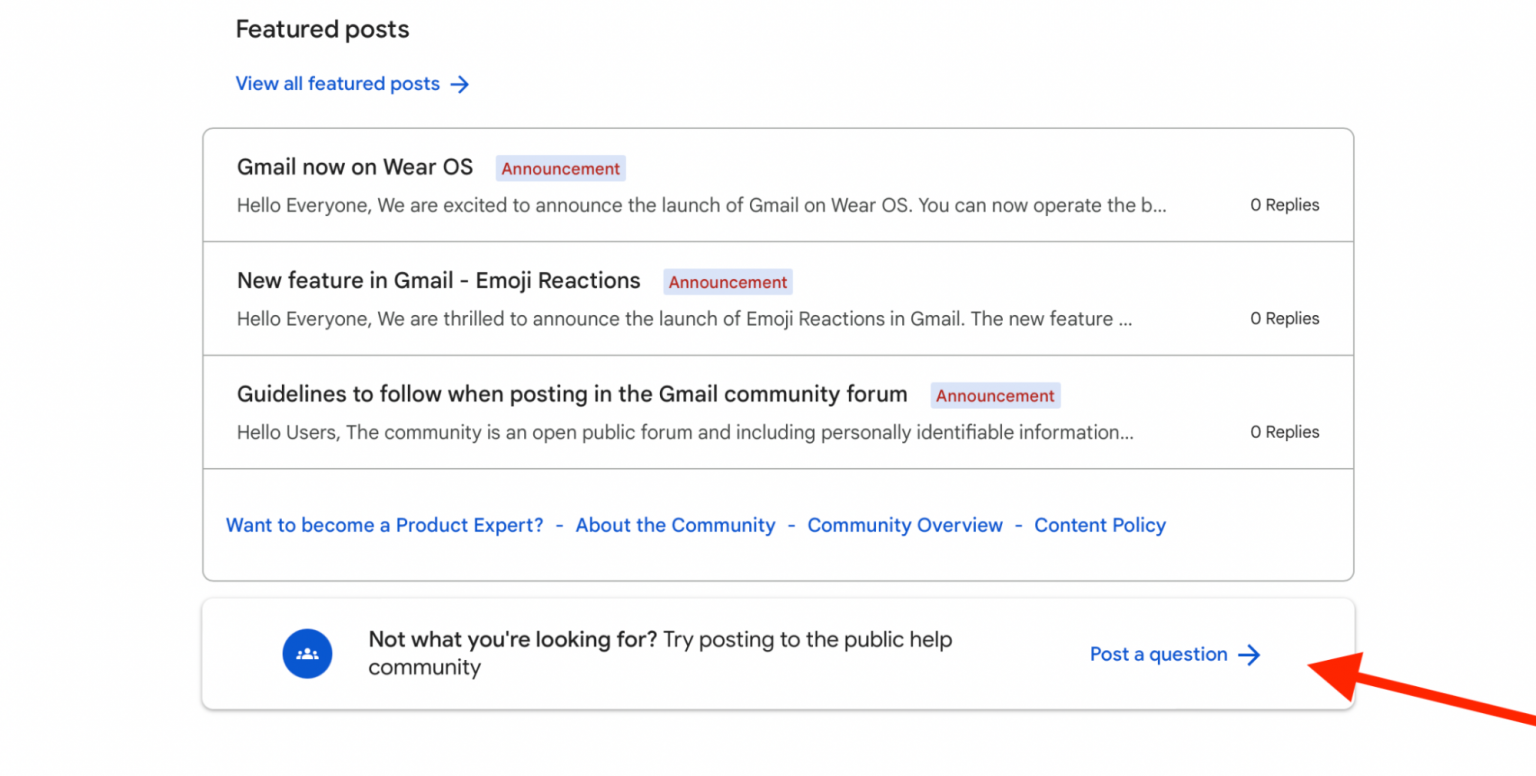
Task: Click the Announcement tag on the Emoji Reactions post
Action: pyautogui.click(x=727, y=282)
